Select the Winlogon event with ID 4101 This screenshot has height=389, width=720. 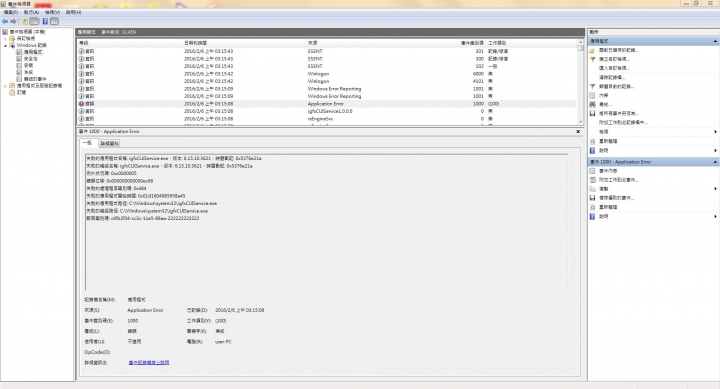coord(327,81)
